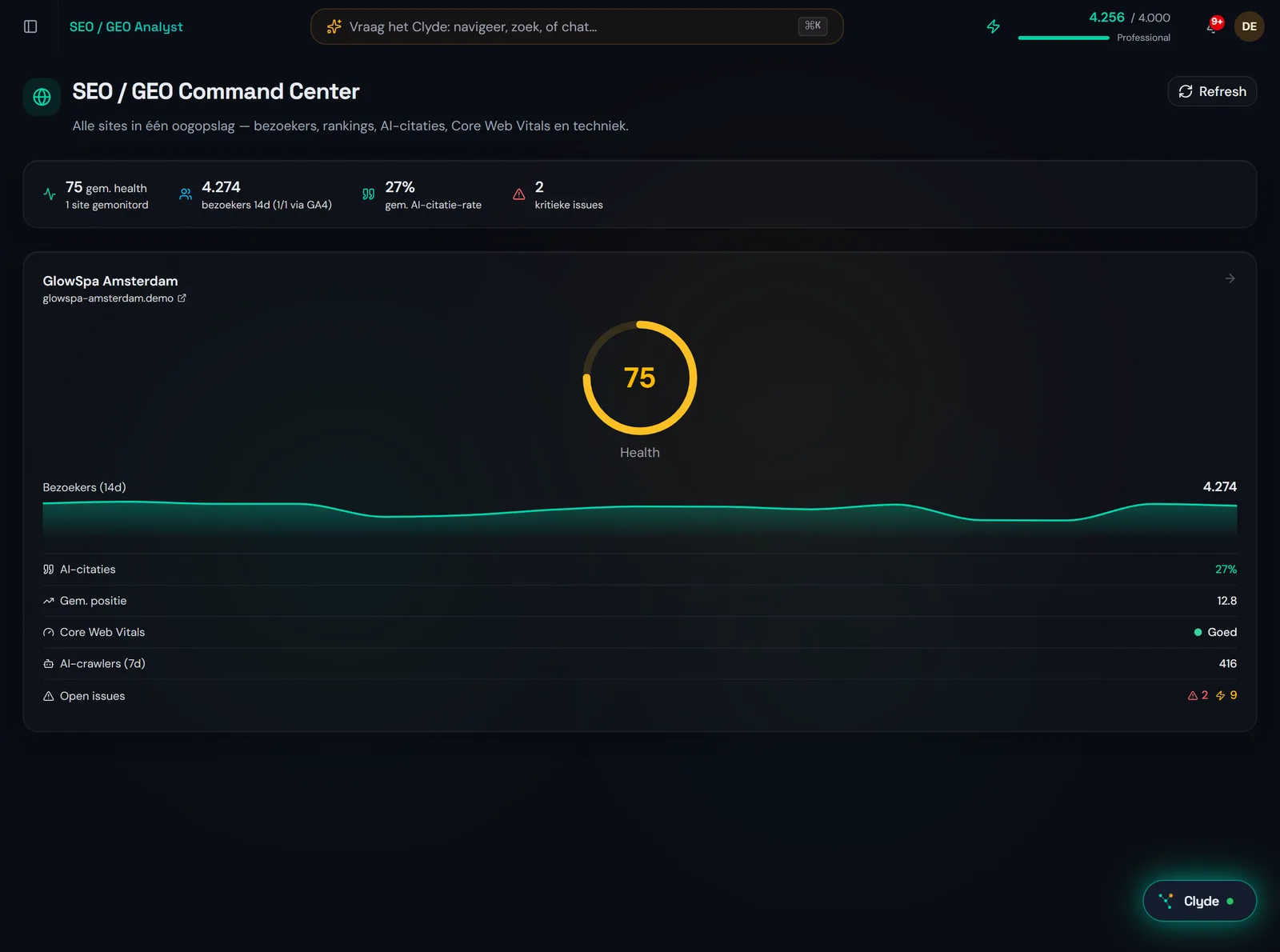Click the AI-citatie quote icon in summary

368,194
